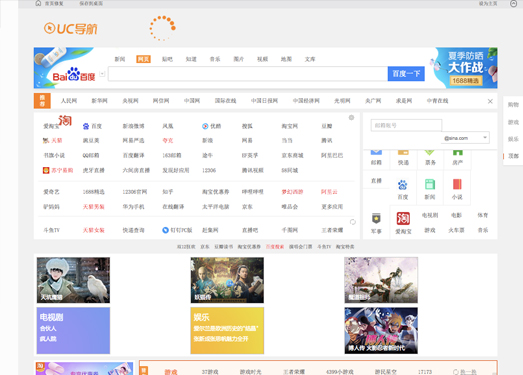Open the 优酷 link with its play icon
Viewport: 523px width, 375px height.
211,126
